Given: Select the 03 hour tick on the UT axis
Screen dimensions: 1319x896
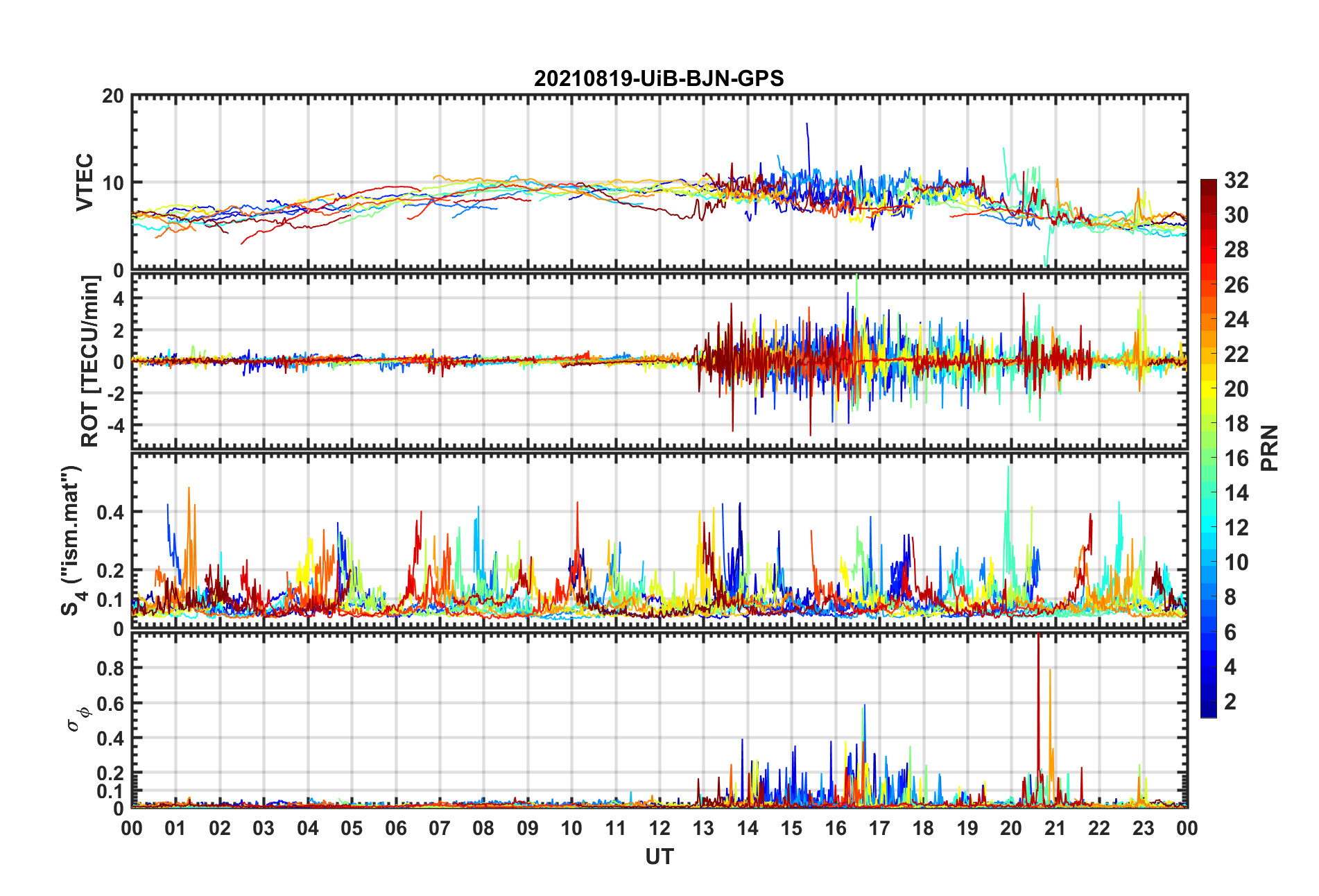Looking at the screenshot, I should point(264,828).
